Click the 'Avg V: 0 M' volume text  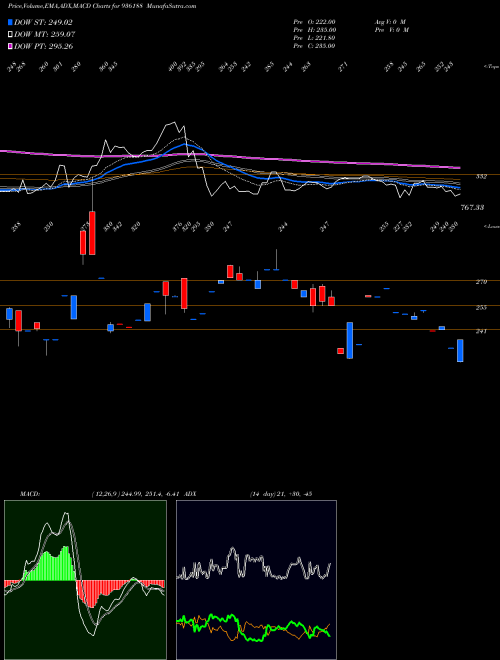tap(390, 22)
